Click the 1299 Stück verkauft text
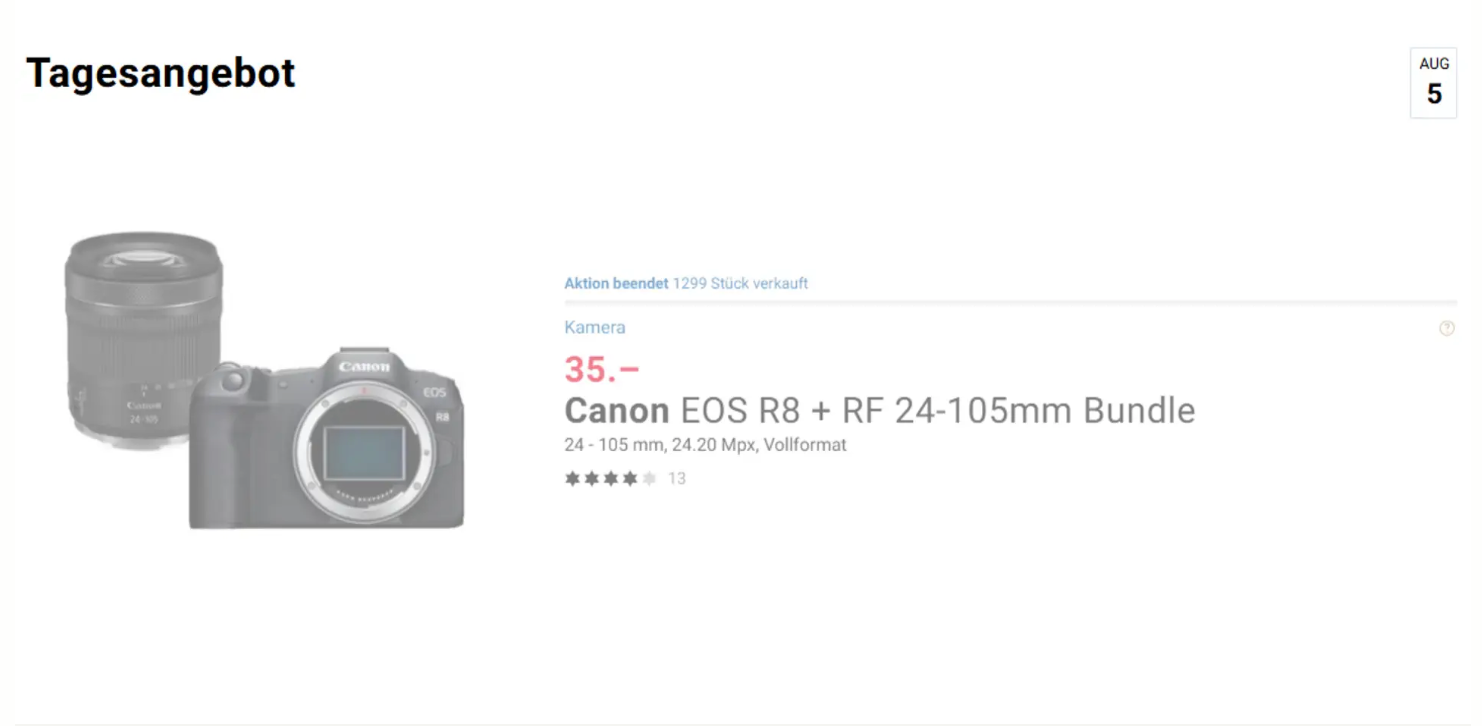This screenshot has width=1482, height=726. pyautogui.click(x=740, y=283)
